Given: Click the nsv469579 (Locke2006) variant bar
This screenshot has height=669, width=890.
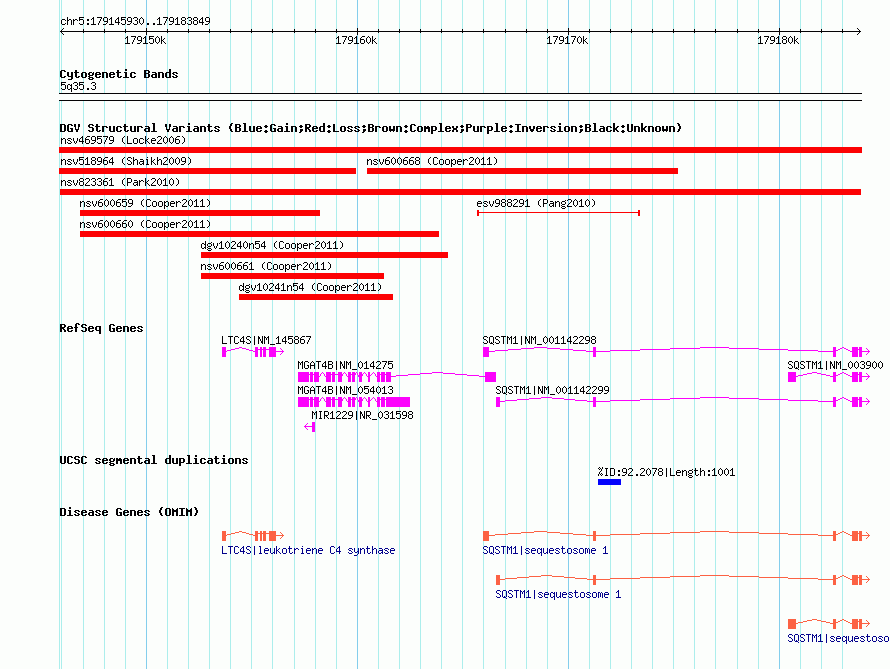Looking at the screenshot, I should coord(460,150).
